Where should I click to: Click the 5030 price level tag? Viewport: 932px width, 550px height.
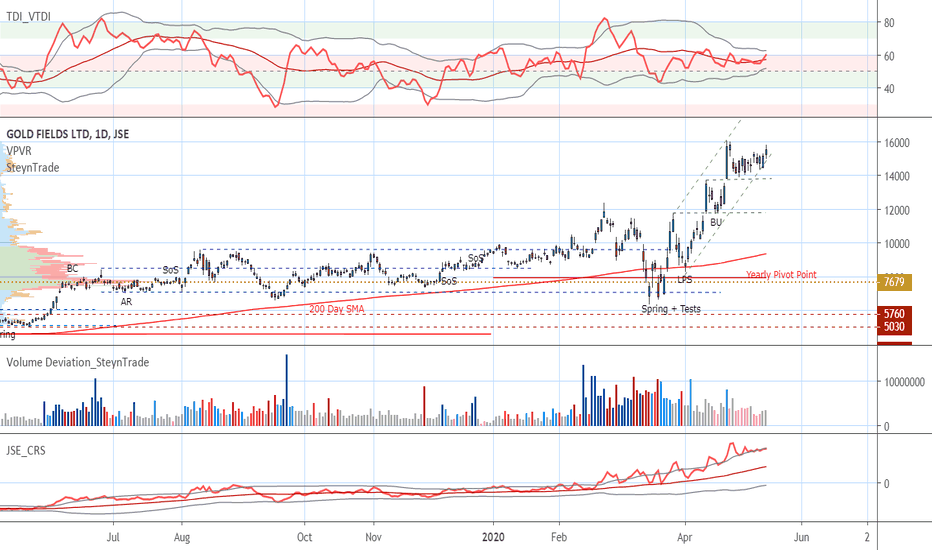[894, 327]
